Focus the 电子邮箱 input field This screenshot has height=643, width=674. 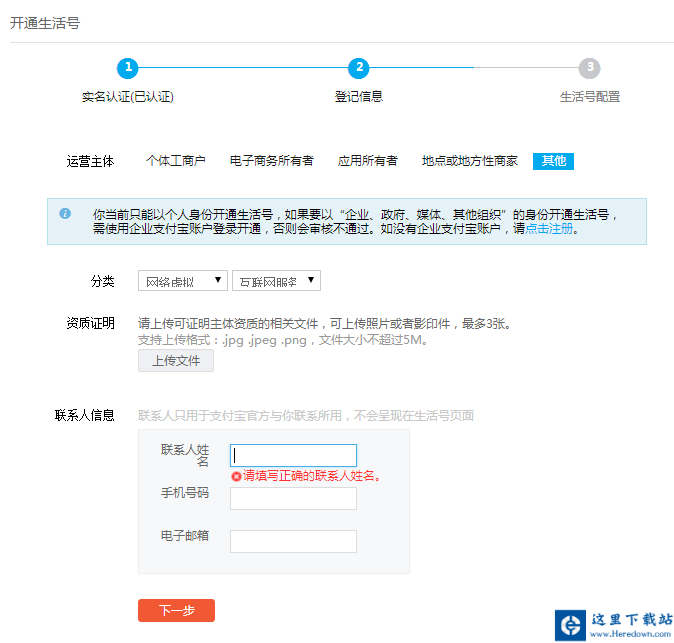[293, 541]
